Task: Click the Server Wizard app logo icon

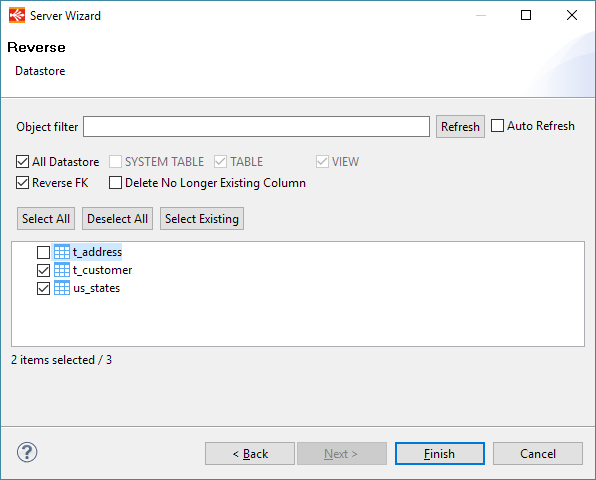Action: click(17, 16)
